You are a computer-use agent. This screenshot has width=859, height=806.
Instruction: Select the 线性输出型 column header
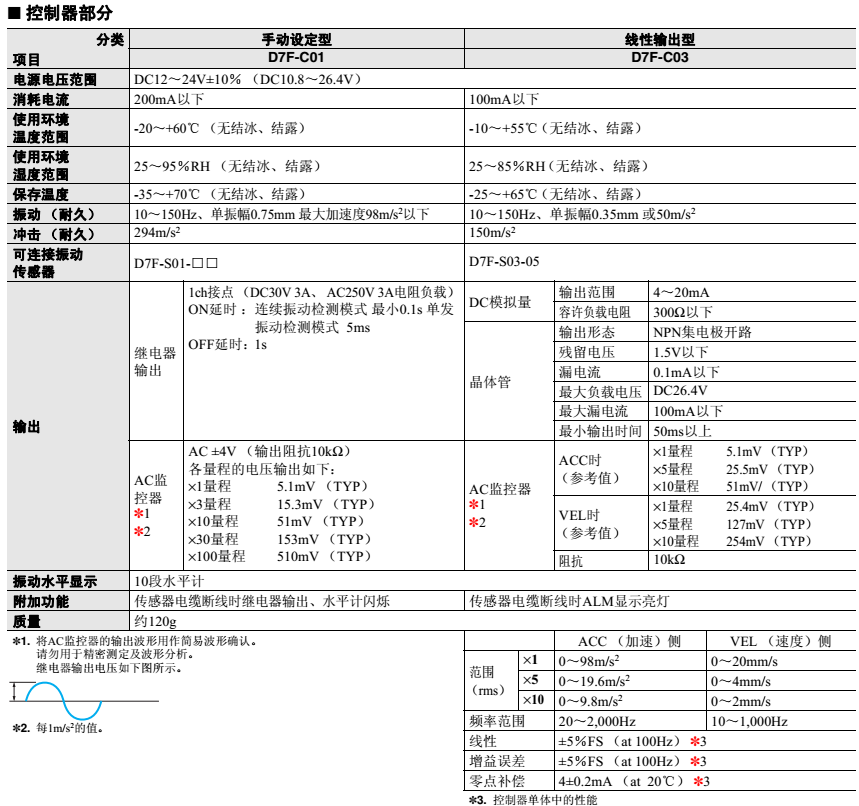pos(659,40)
